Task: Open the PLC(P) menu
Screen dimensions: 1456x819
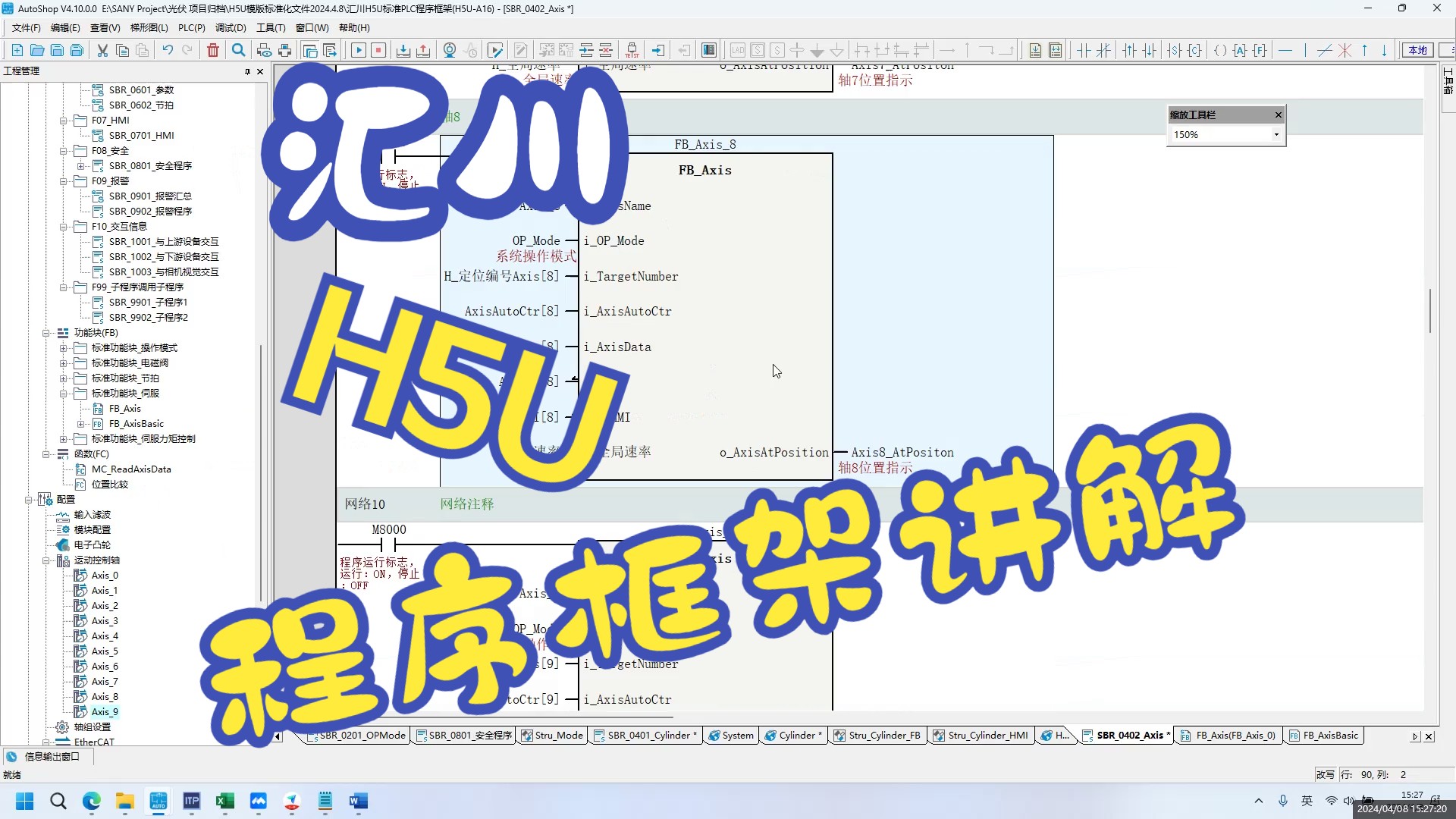Action: click(191, 27)
